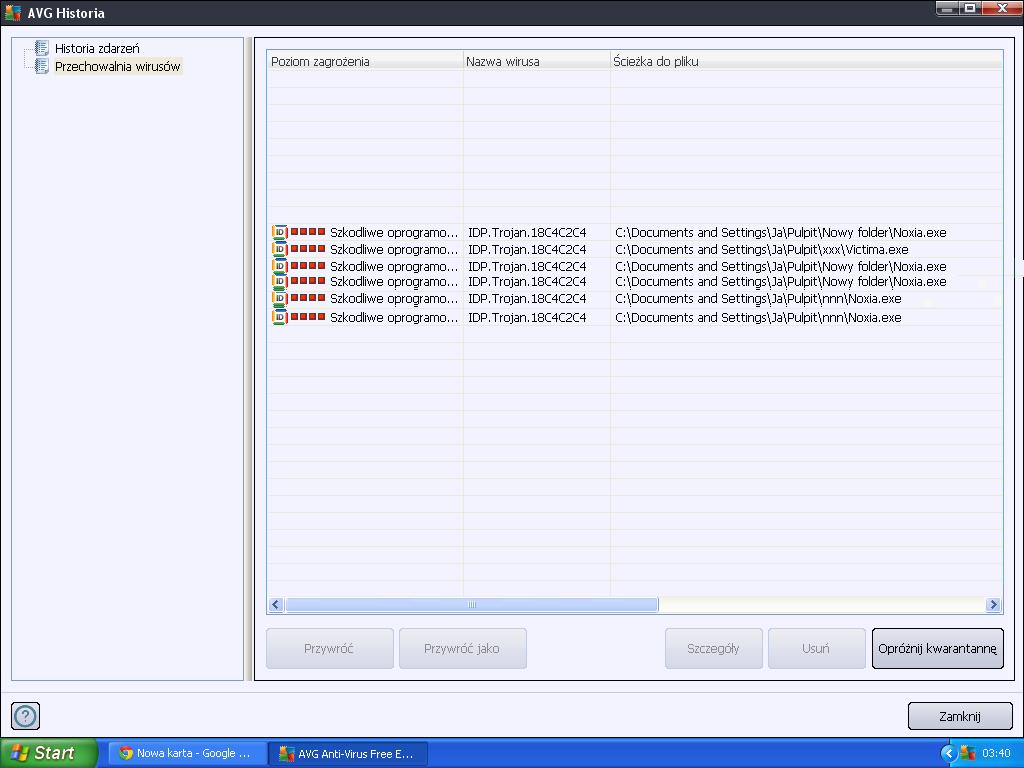The height and width of the screenshot is (768, 1024).
Task: Open the Historia zdarzeń tree item
Action: [x=97, y=48]
